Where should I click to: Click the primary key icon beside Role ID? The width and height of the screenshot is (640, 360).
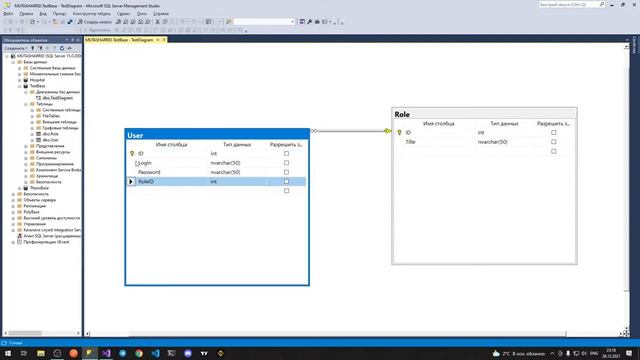399,133
